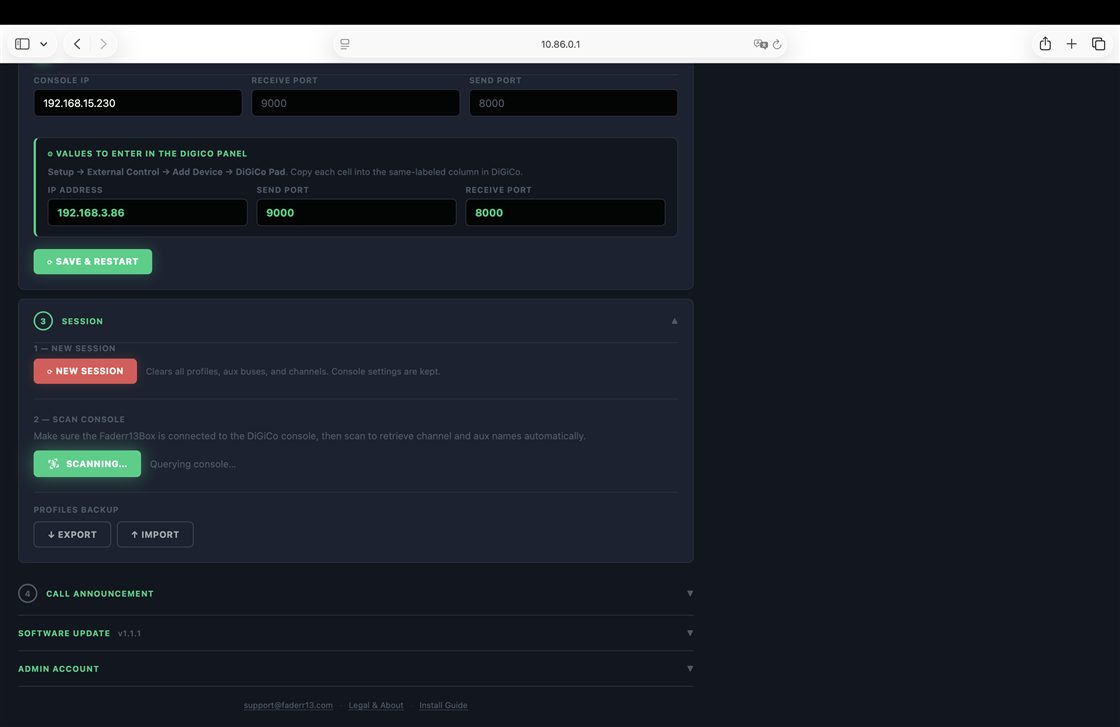Select the DiGiCo IP Address value 192.168.3.86
This screenshot has height=727, width=1120.
tap(147, 213)
